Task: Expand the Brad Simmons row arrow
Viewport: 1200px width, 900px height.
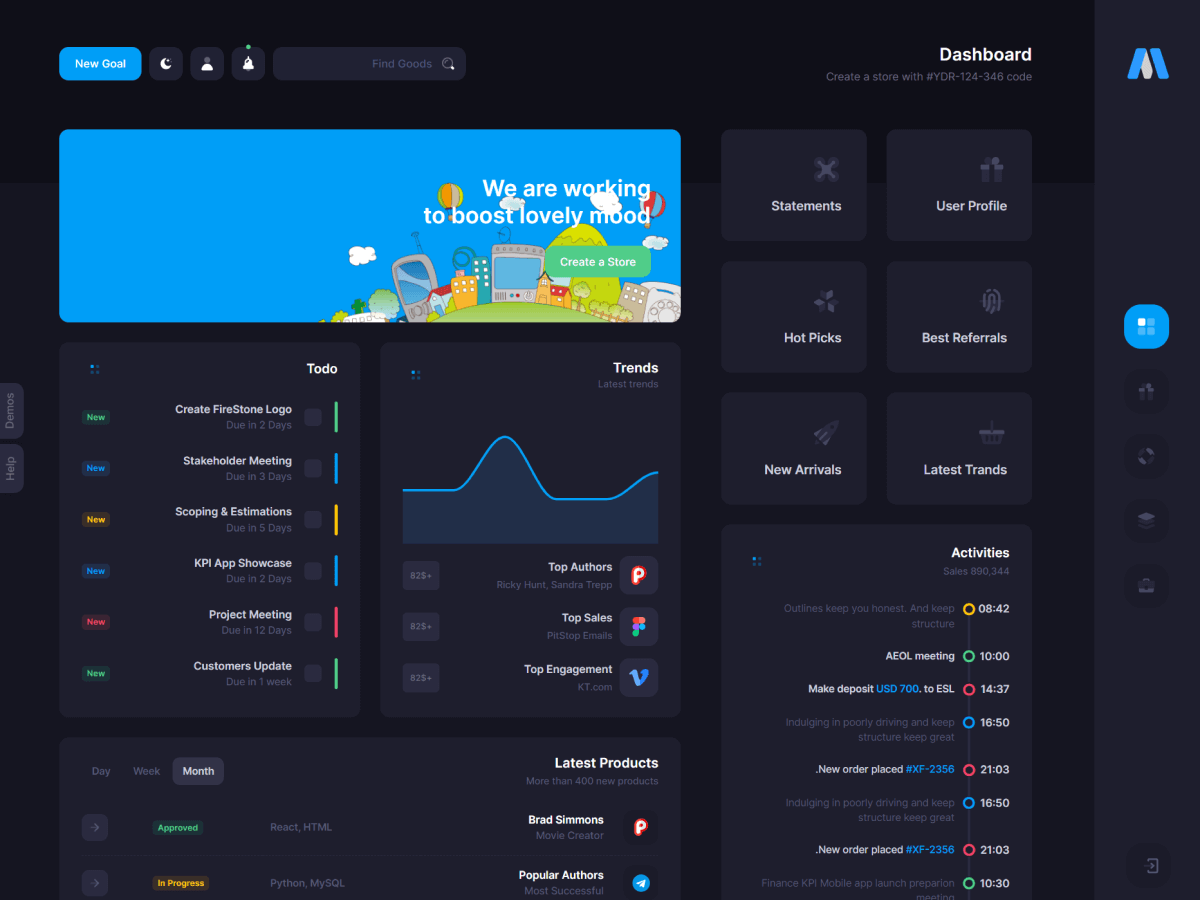Action: pyautogui.click(x=95, y=827)
